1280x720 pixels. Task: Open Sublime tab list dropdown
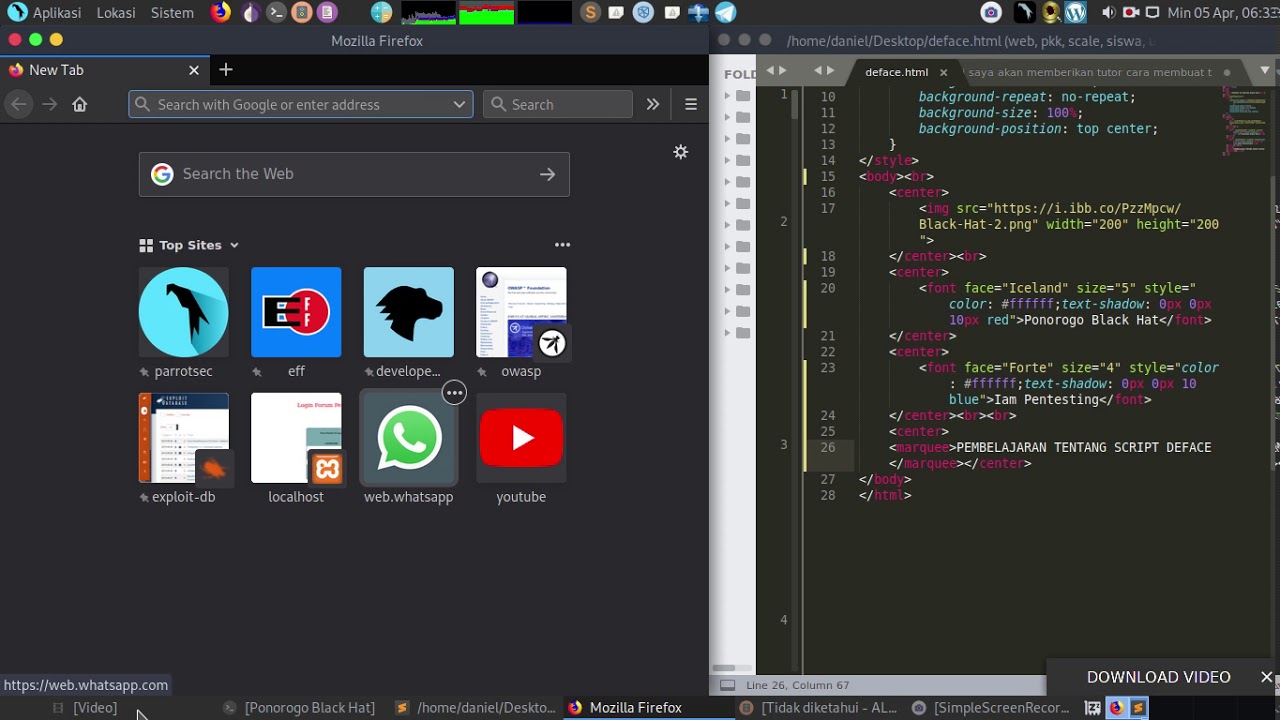point(1265,71)
